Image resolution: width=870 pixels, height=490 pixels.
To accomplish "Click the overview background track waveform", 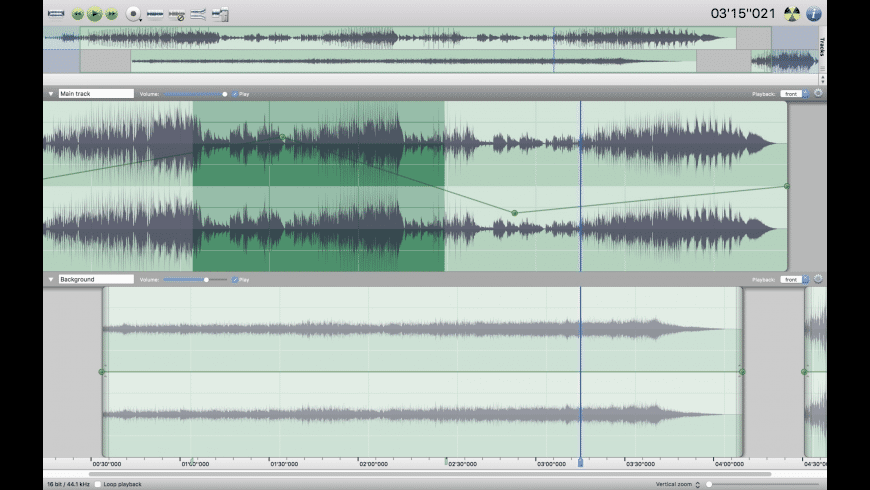I will pyautogui.click(x=413, y=61).
